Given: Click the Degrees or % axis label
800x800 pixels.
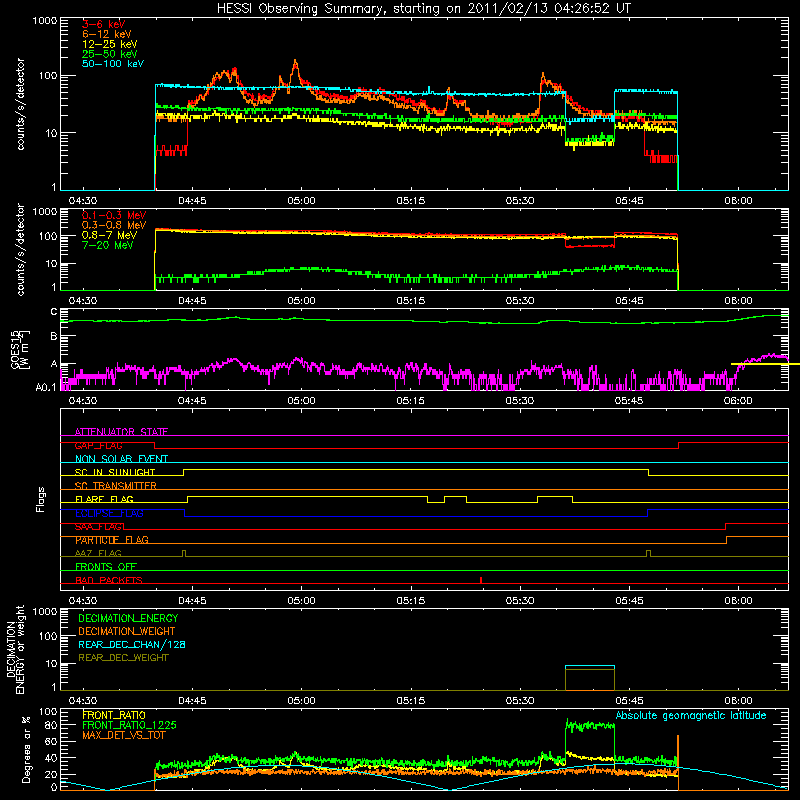Looking at the screenshot, I should (x=26, y=749).
